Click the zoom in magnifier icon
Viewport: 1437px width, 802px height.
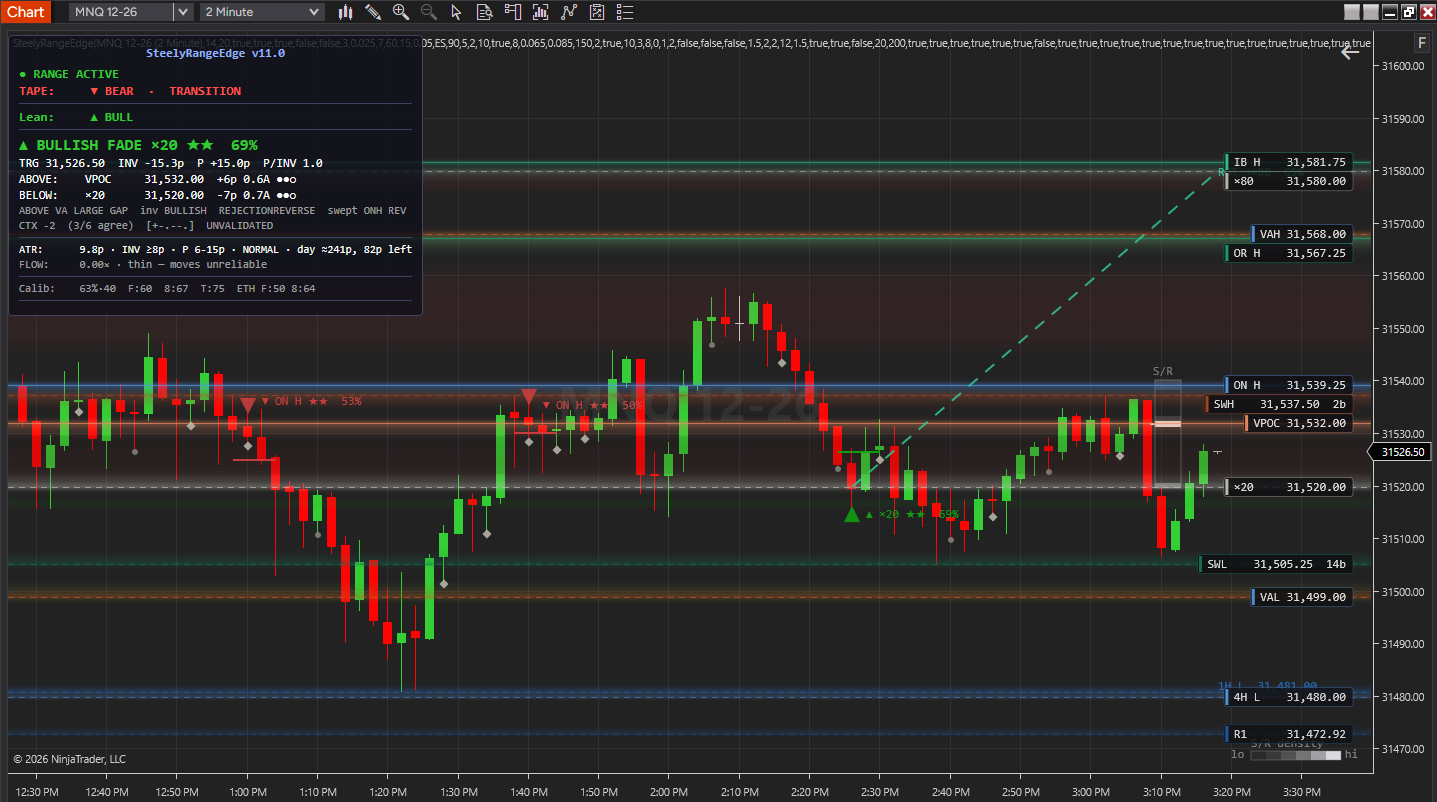tap(401, 12)
